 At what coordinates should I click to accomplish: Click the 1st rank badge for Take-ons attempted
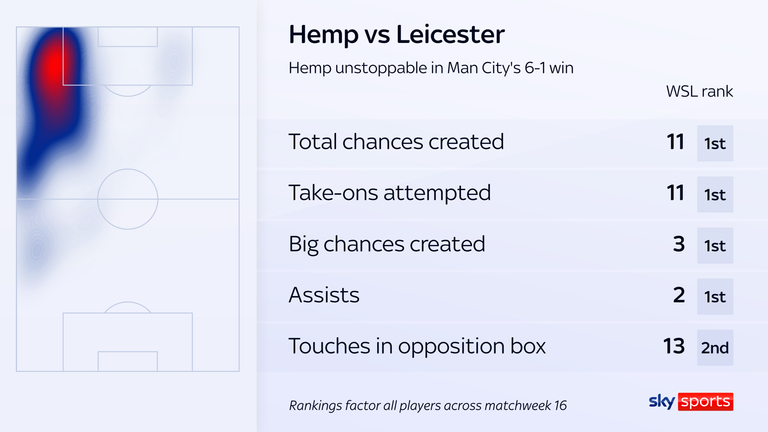(714, 194)
